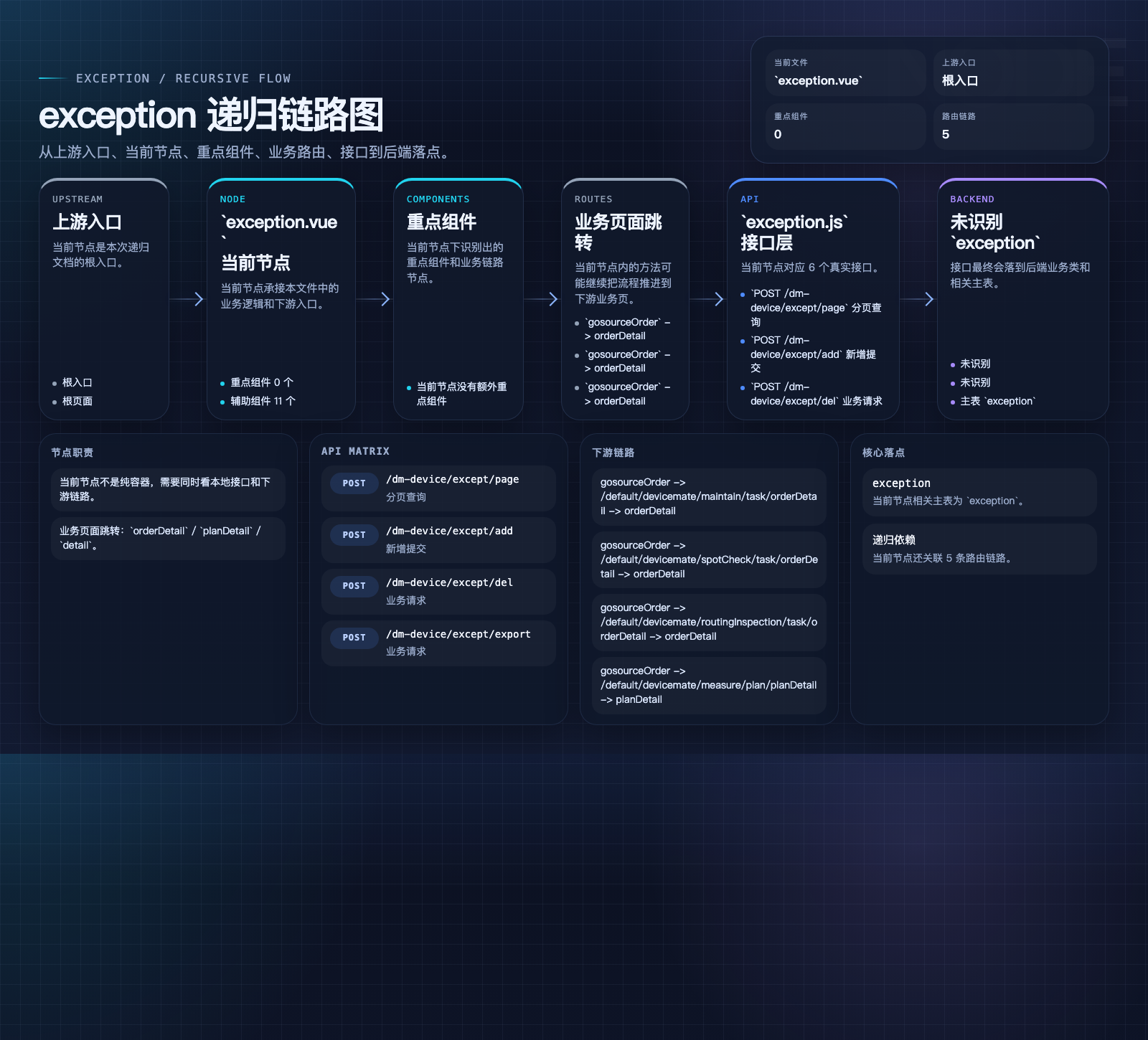
Task: Click POST /dm-device/except/del 业务请求 bullet in API card
Action: tap(812, 394)
